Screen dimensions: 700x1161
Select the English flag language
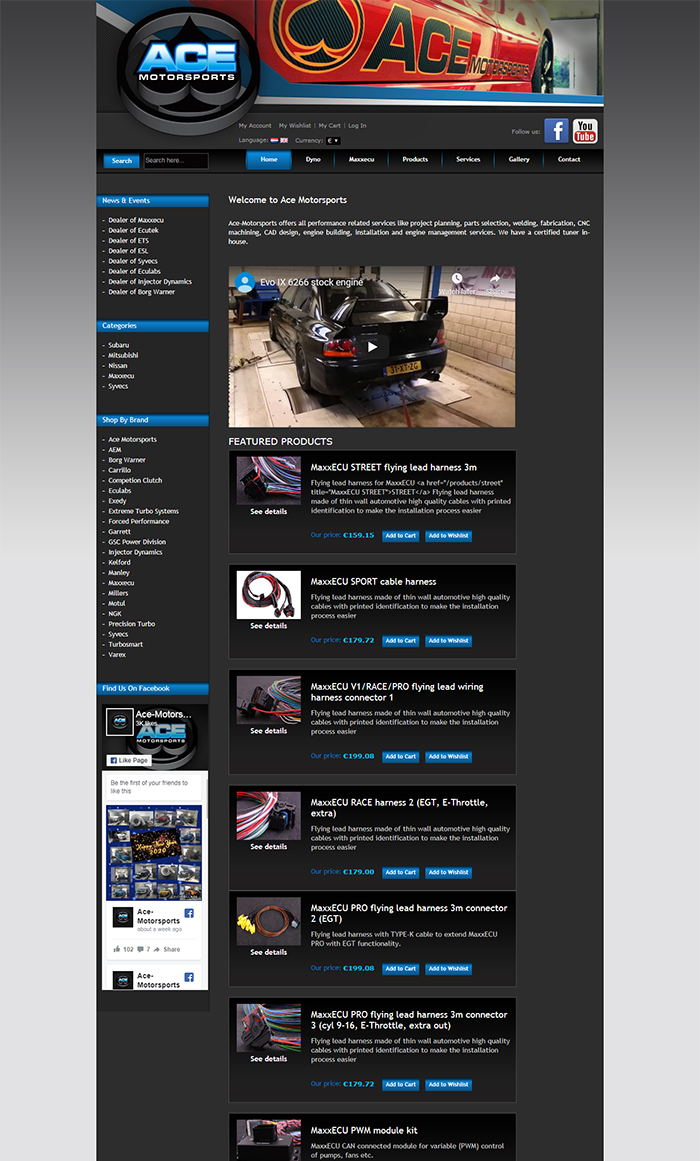click(284, 140)
